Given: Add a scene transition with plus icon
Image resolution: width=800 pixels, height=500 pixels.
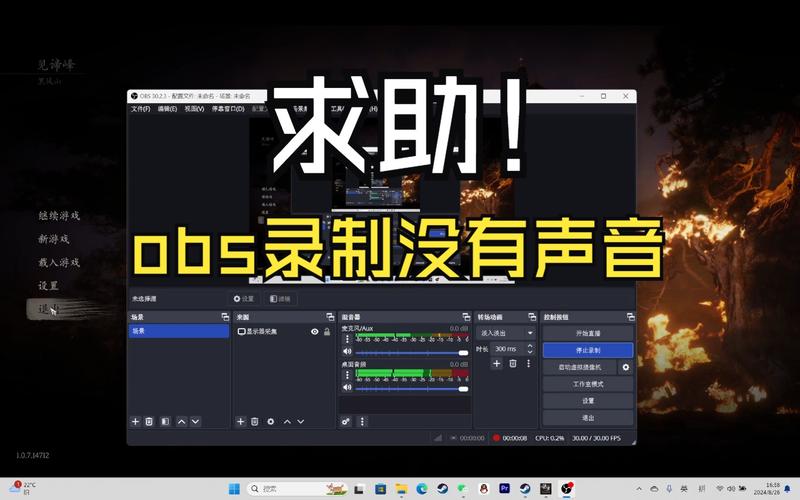Looking at the screenshot, I should (497, 363).
